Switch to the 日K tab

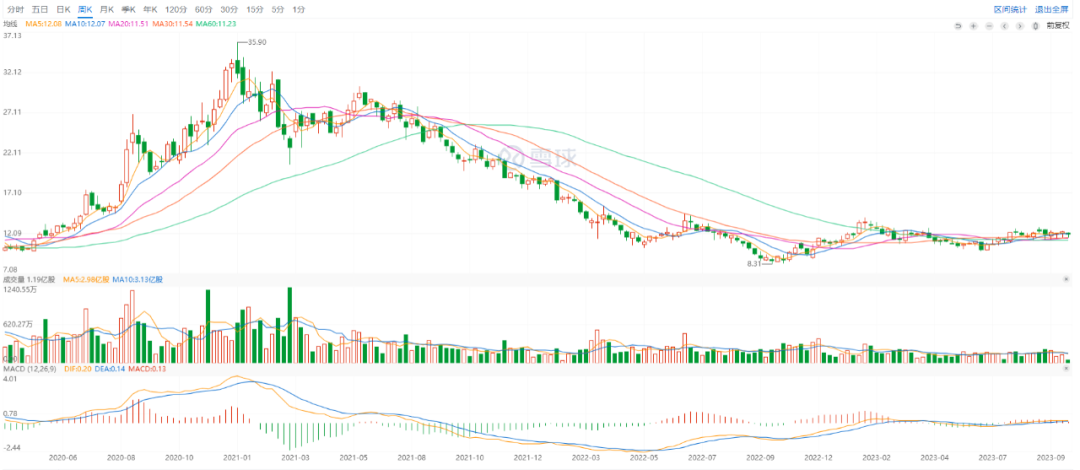62,9
